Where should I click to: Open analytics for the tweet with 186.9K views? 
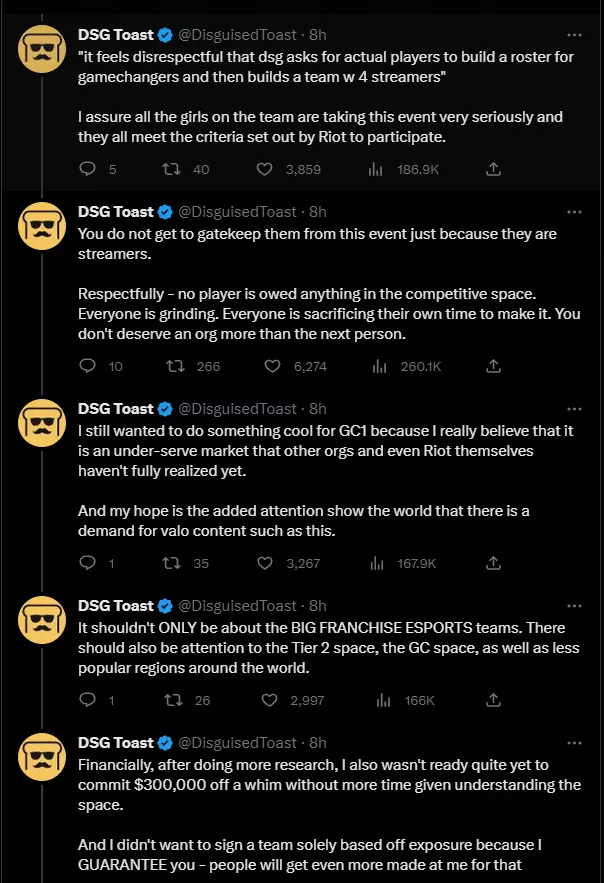374,169
